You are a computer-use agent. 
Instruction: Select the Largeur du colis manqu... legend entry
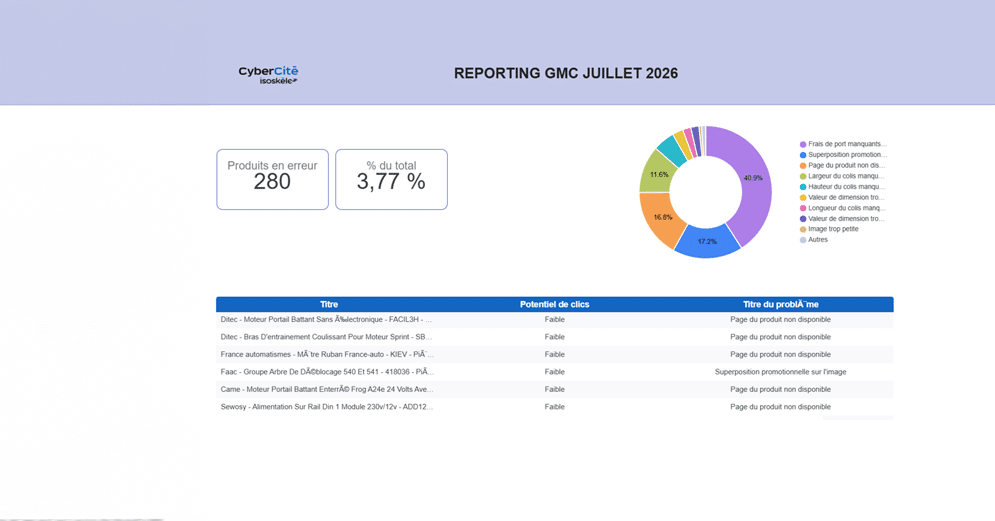click(842, 176)
